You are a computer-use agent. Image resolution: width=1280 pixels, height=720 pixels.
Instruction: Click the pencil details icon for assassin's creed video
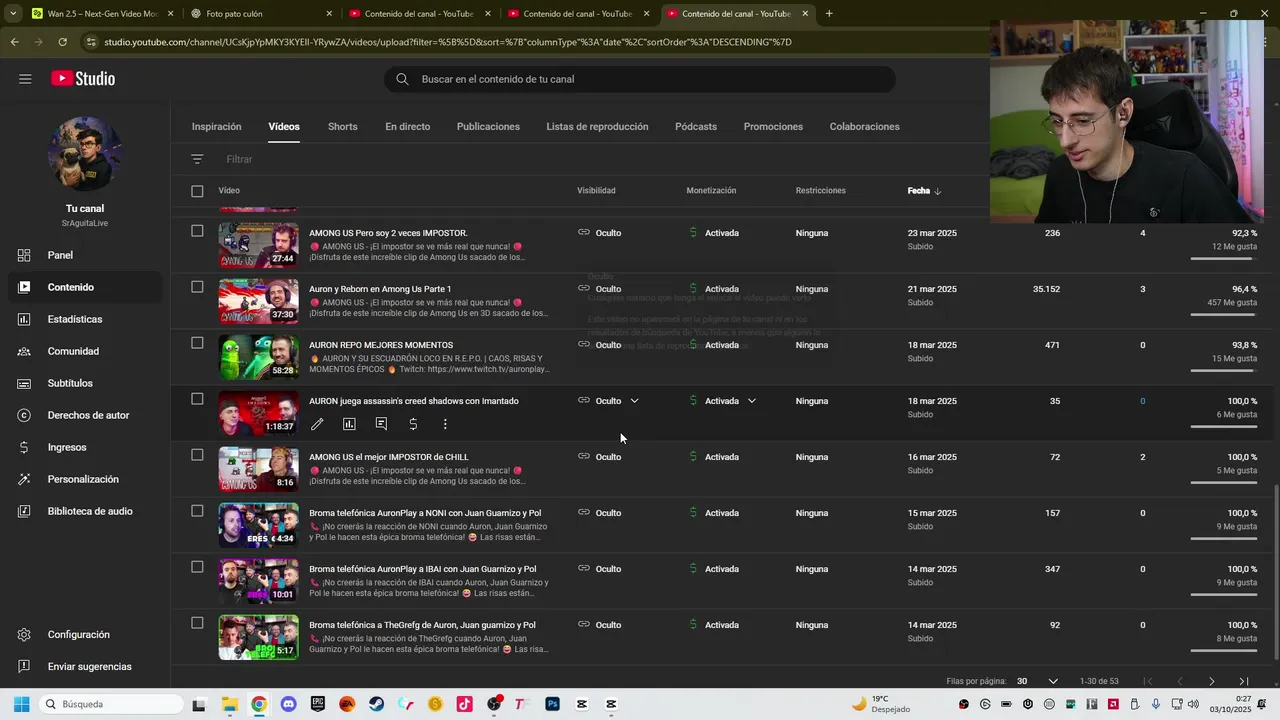tap(317, 424)
